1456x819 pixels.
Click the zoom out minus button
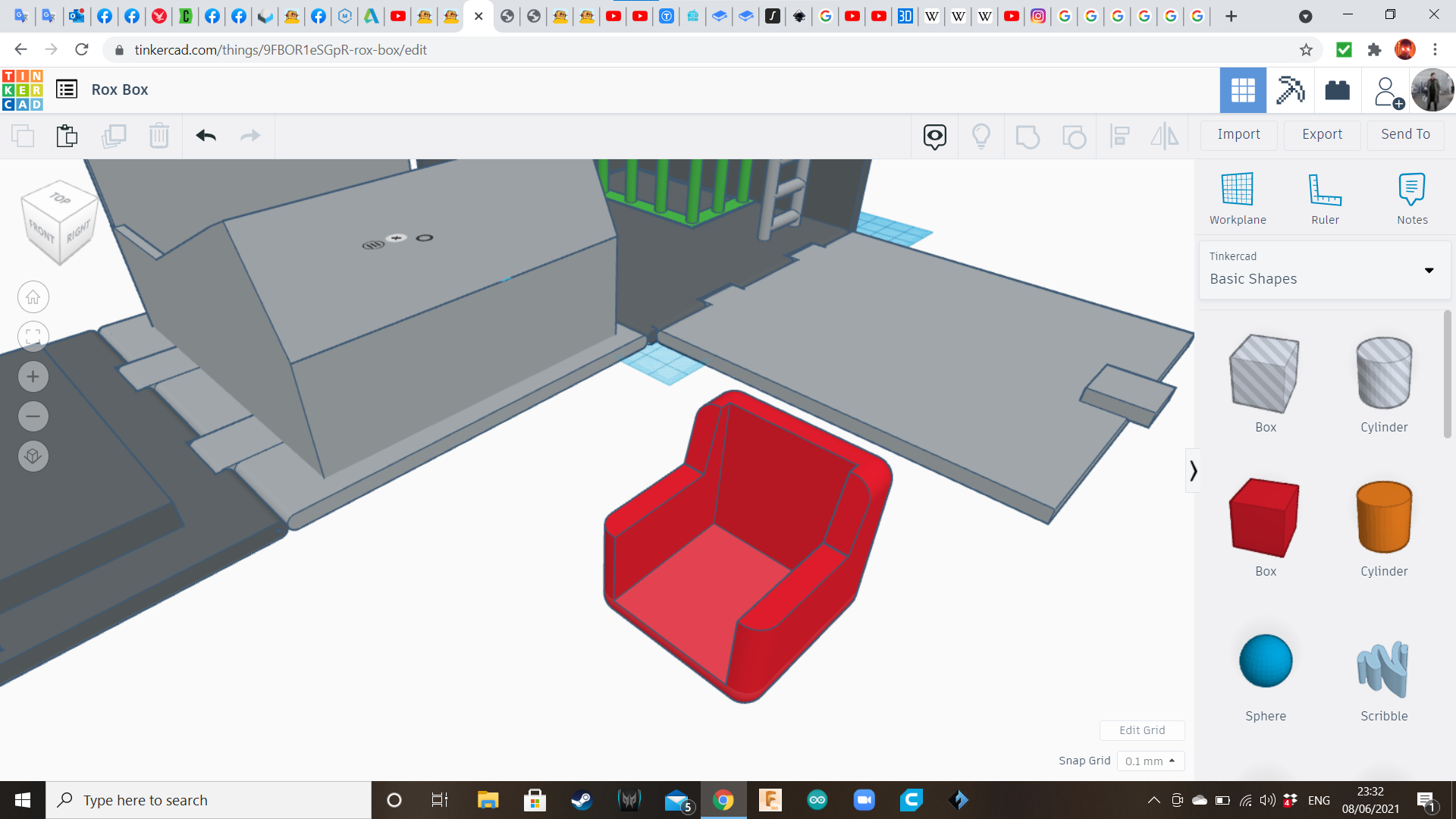pos(33,416)
